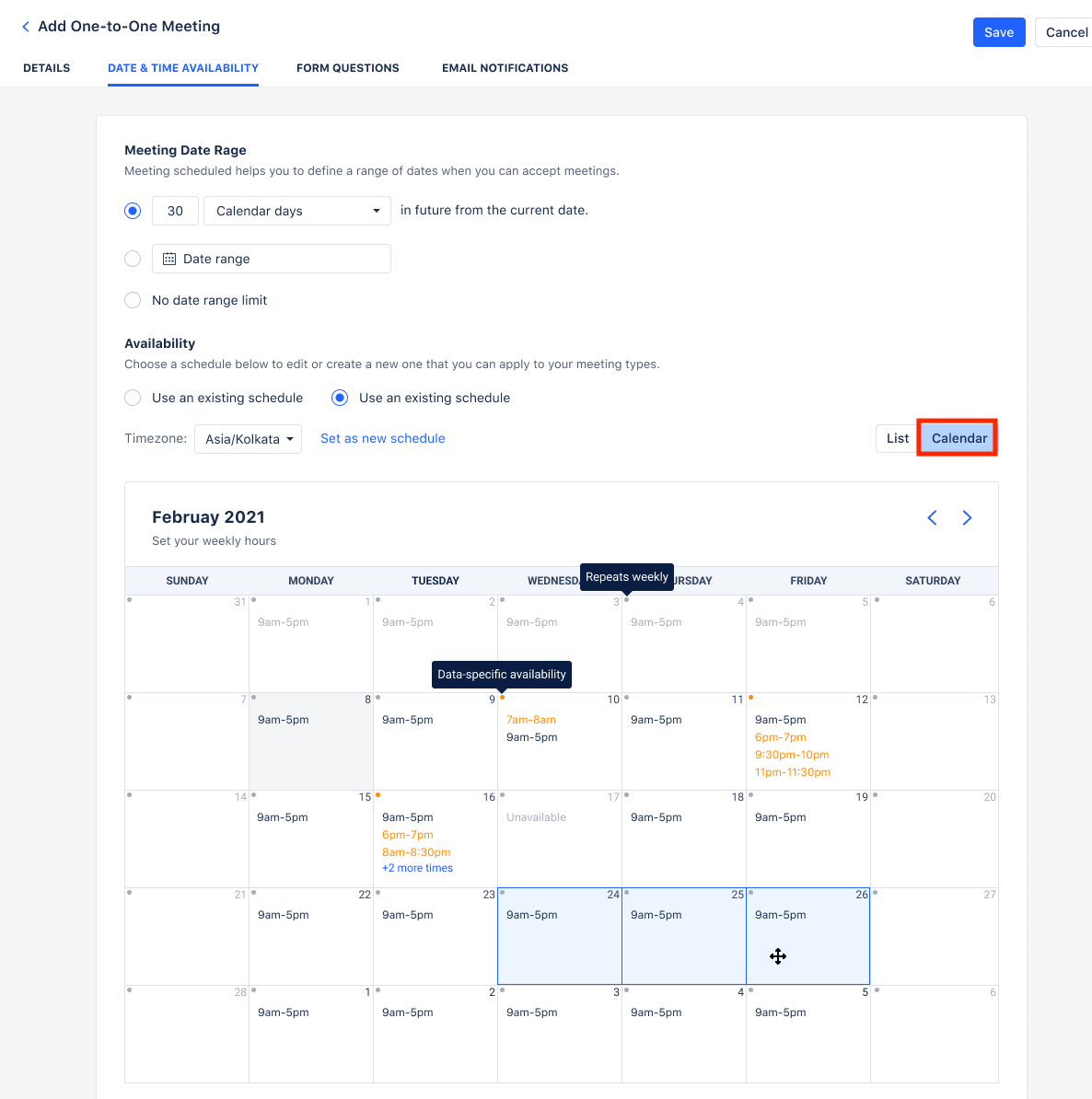Click the Date range input field
This screenshot has width=1092, height=1099.
coord(272,259)
